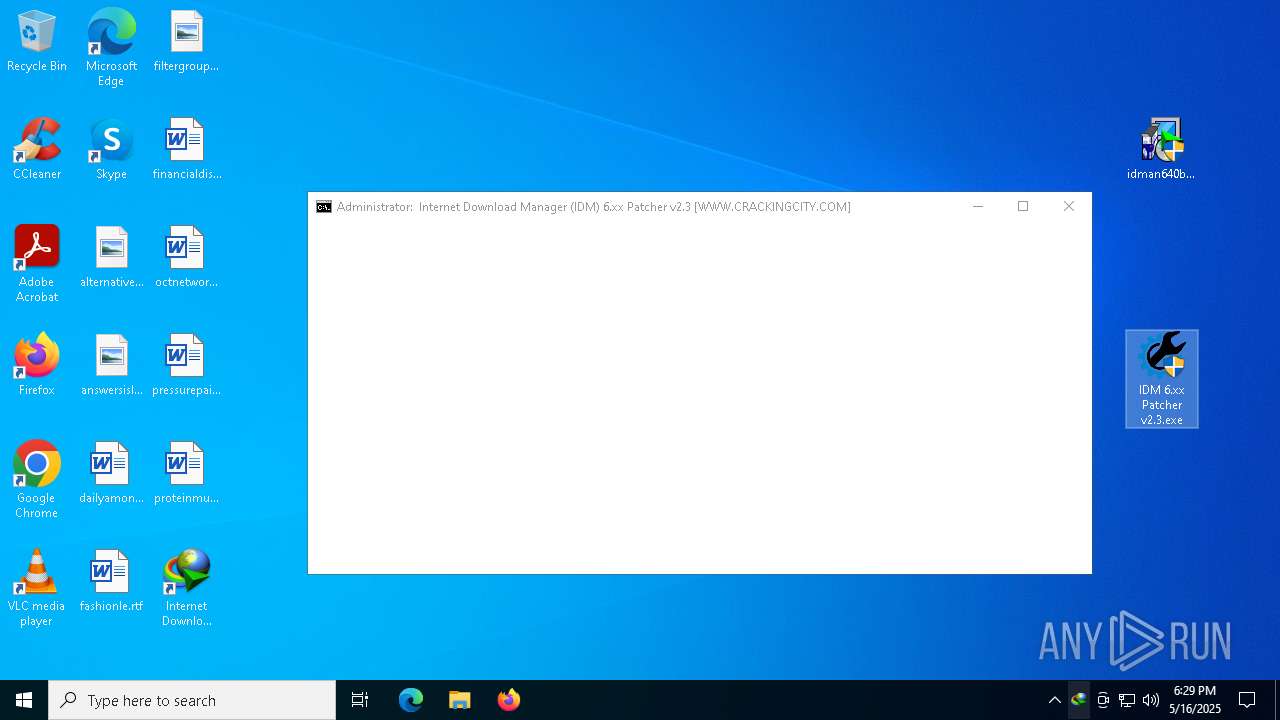Select the CCleaner desktop shortcut
Screen dimensions: 1280x720
(x=37, y=149)
